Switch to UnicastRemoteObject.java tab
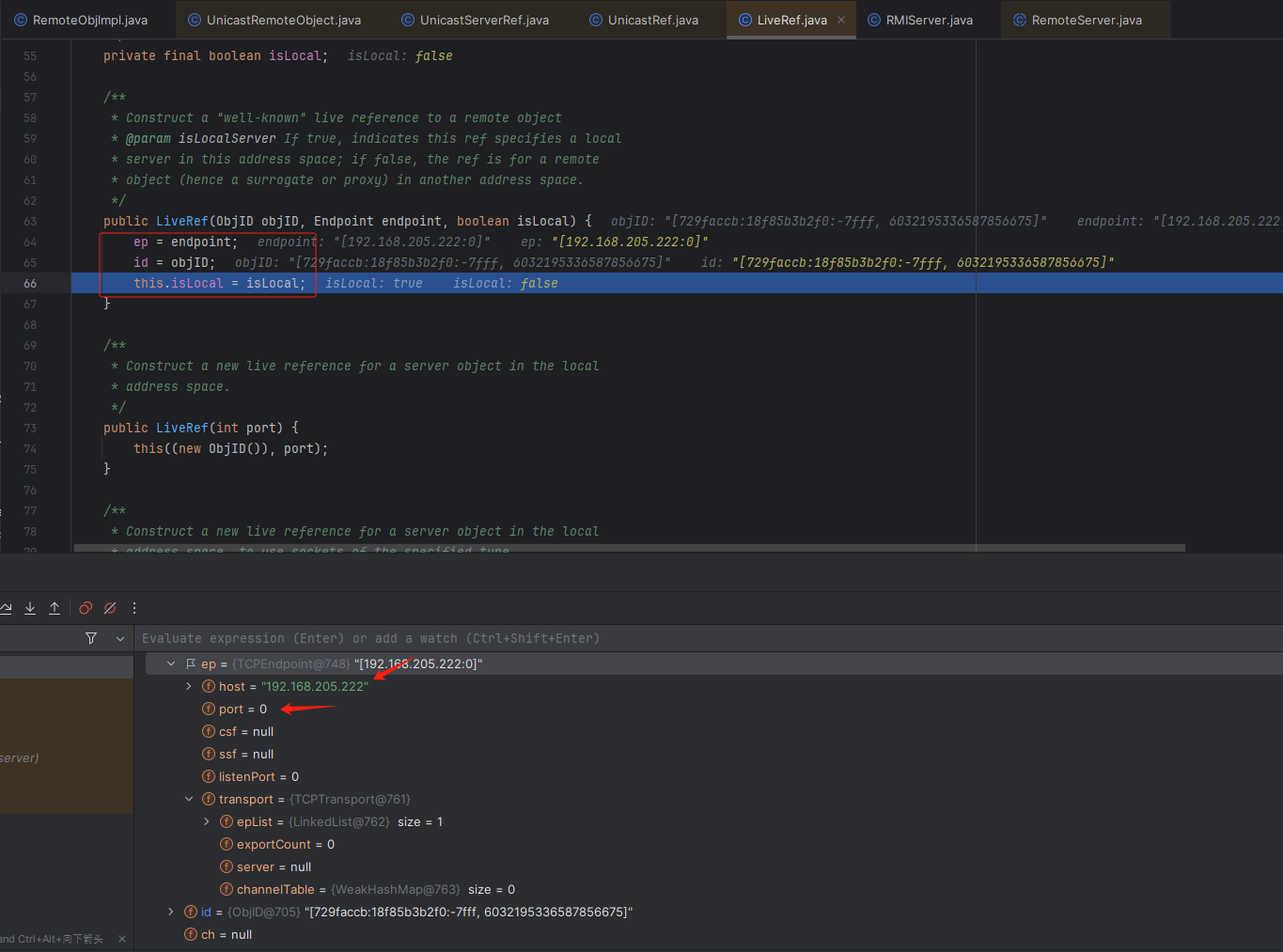Viewport: 1283px width, 952px height. (274, 20)
